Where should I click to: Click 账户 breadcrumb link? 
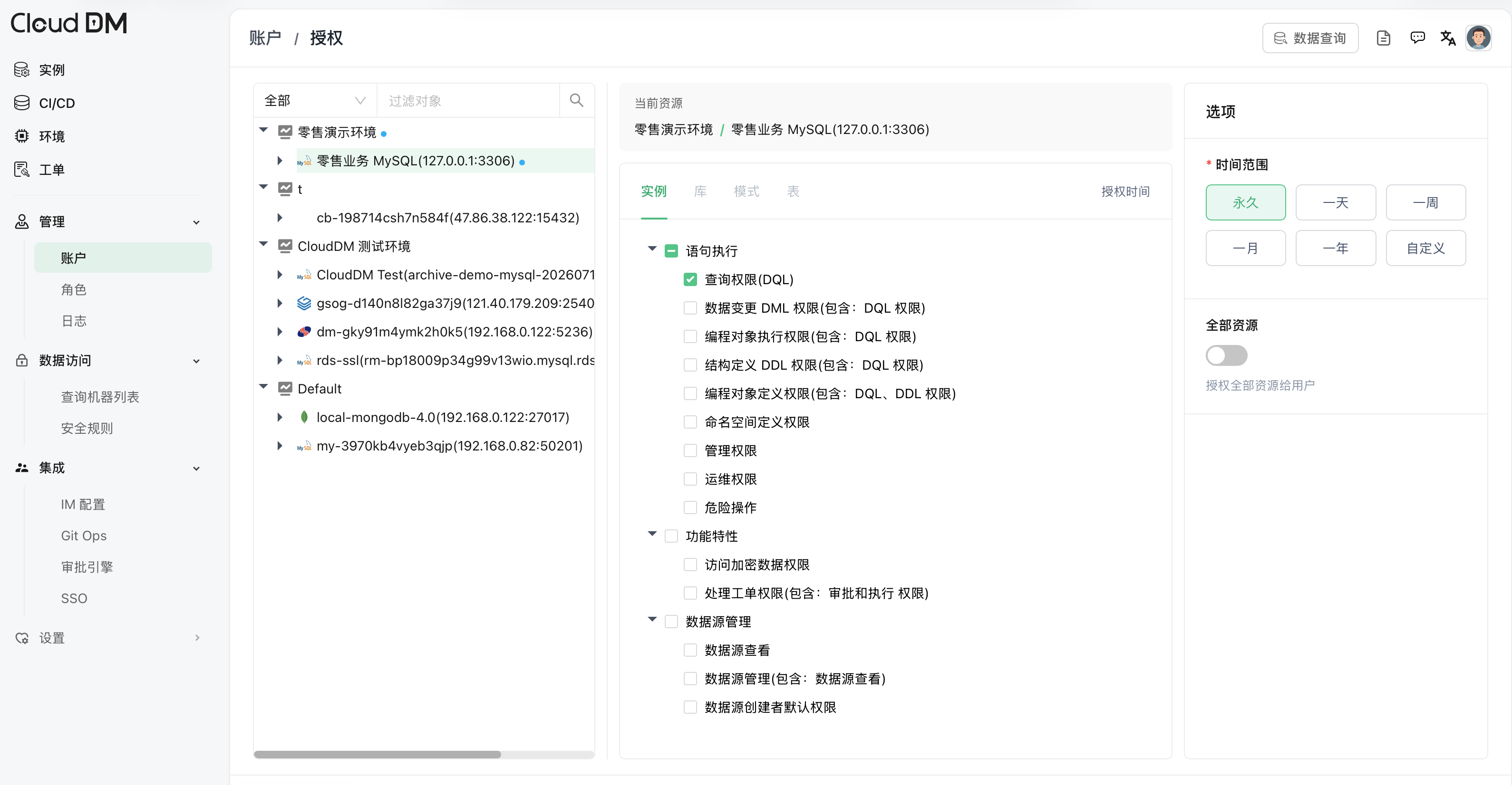pyautogui.click(x=265, y=38)
